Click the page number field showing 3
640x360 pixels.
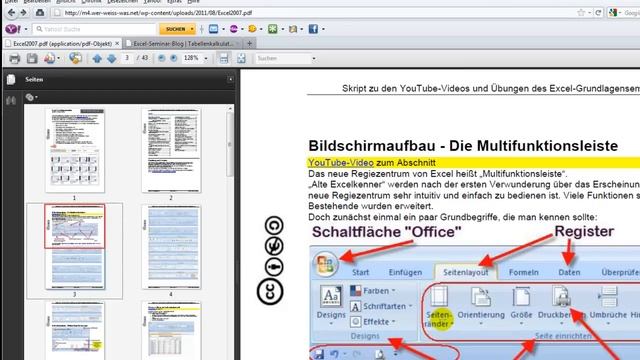(127, 58)
